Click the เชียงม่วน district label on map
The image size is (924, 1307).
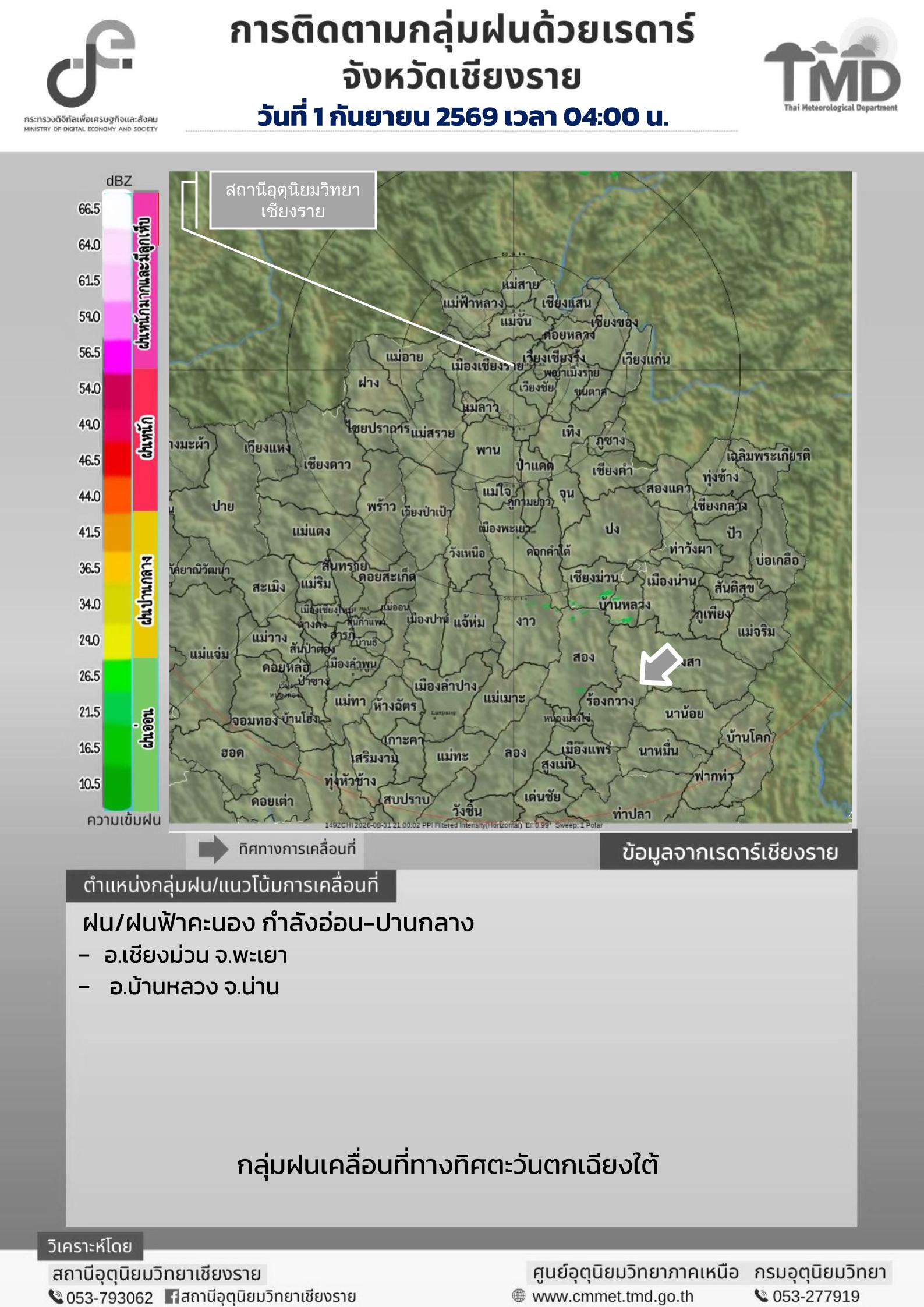[x=593, y=578]
